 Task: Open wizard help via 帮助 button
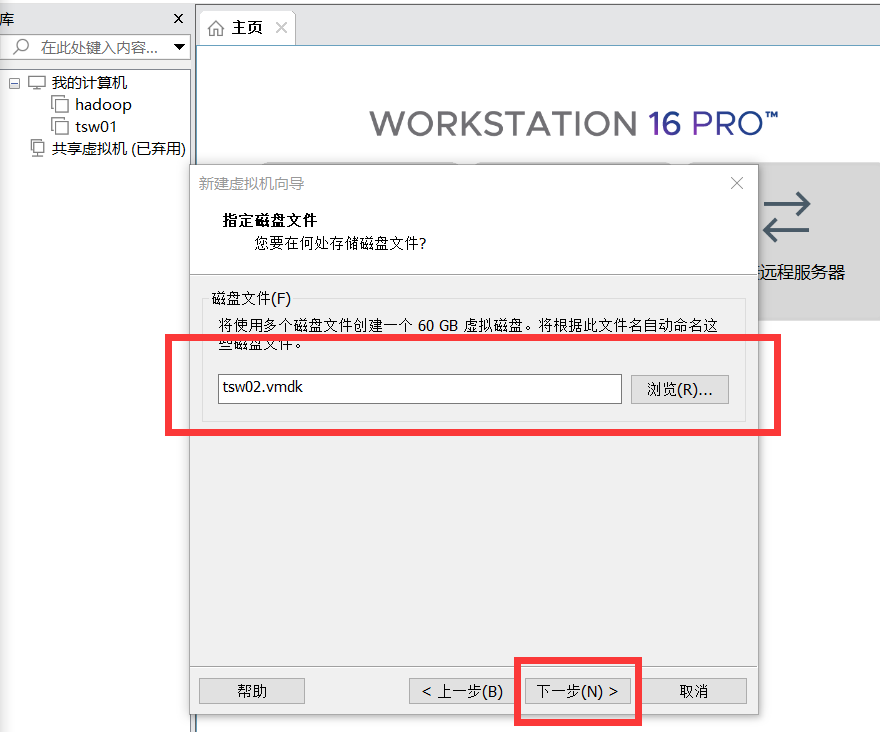click(251, 691)
